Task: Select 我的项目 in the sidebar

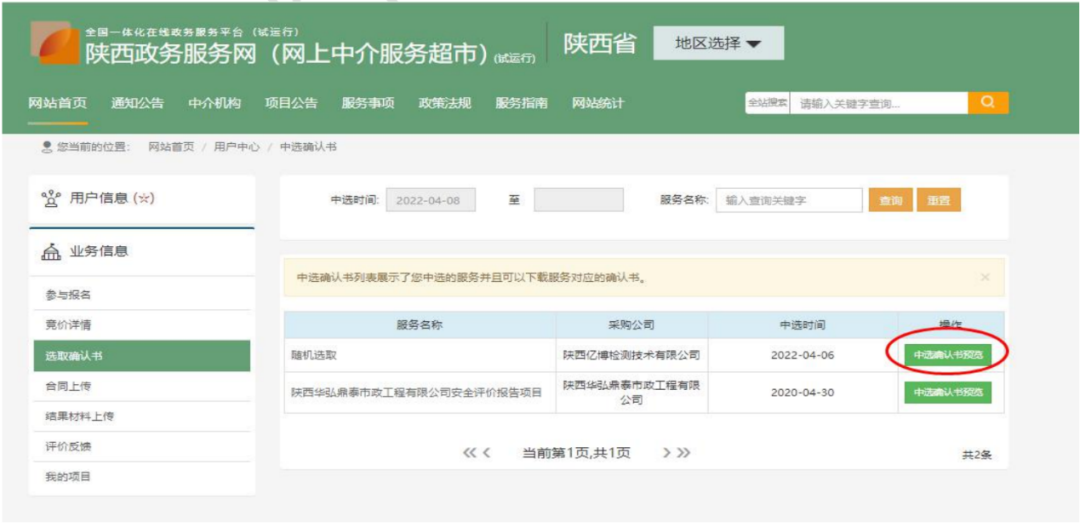Action: [142, 477]
